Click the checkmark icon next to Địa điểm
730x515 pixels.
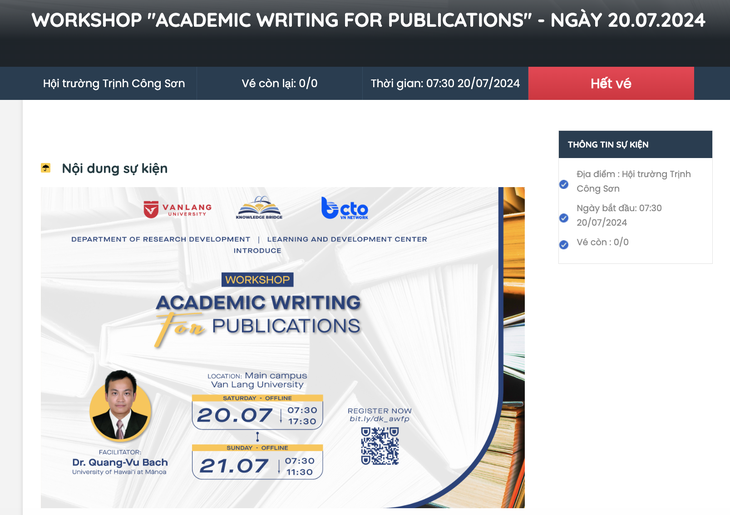(x=564, y=184)
